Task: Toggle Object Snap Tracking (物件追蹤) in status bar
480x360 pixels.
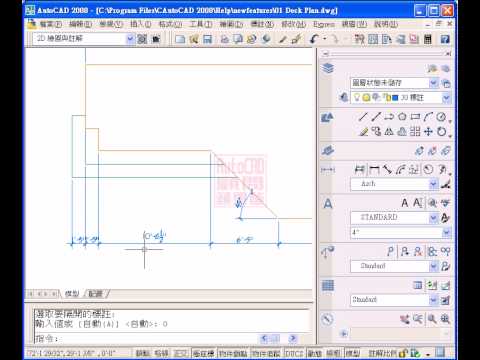Action: (266, 353)
